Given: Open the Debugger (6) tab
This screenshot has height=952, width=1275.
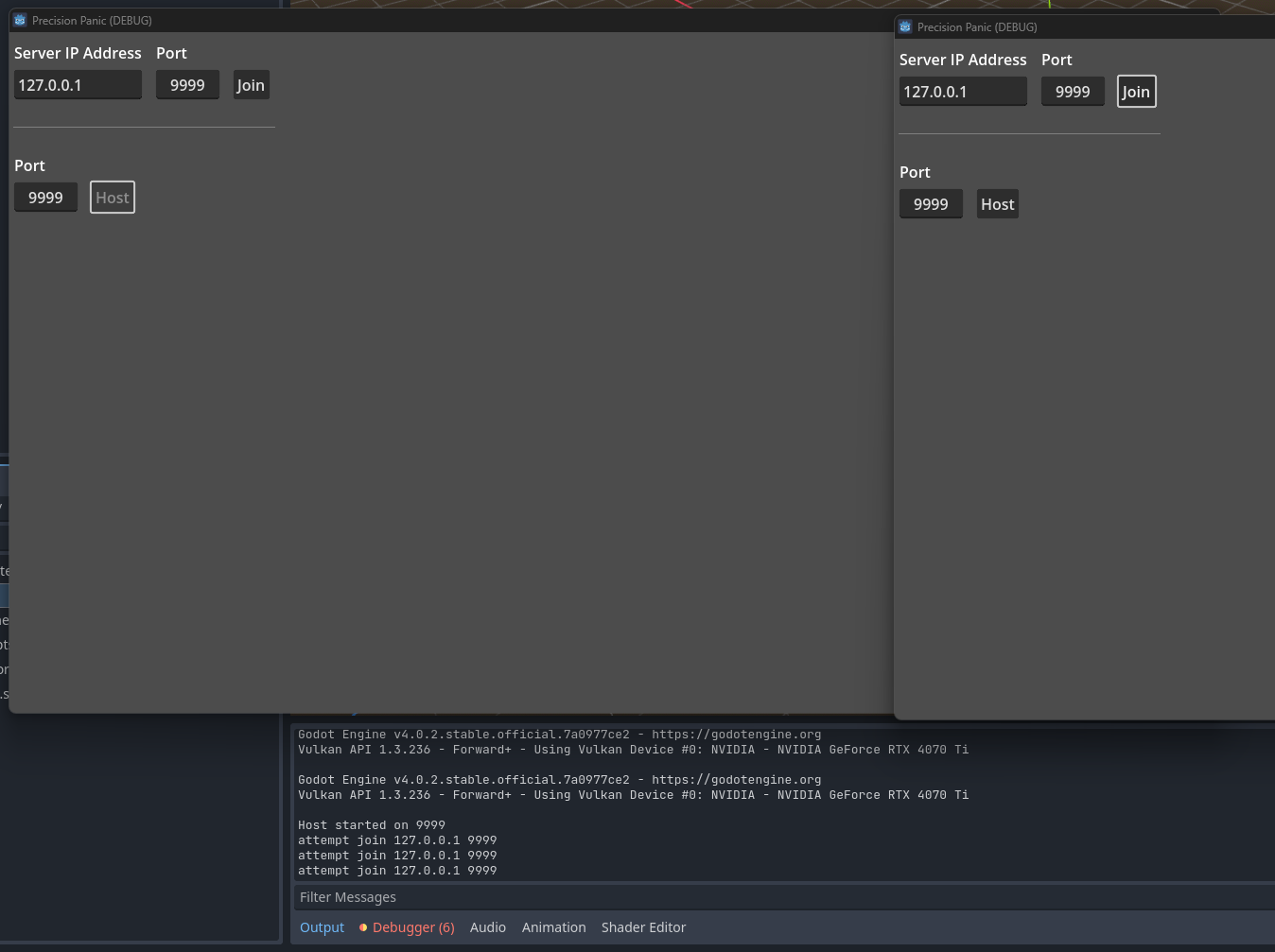Looking at the screenshot, I should pyautogui.click(x=413, y=927).
